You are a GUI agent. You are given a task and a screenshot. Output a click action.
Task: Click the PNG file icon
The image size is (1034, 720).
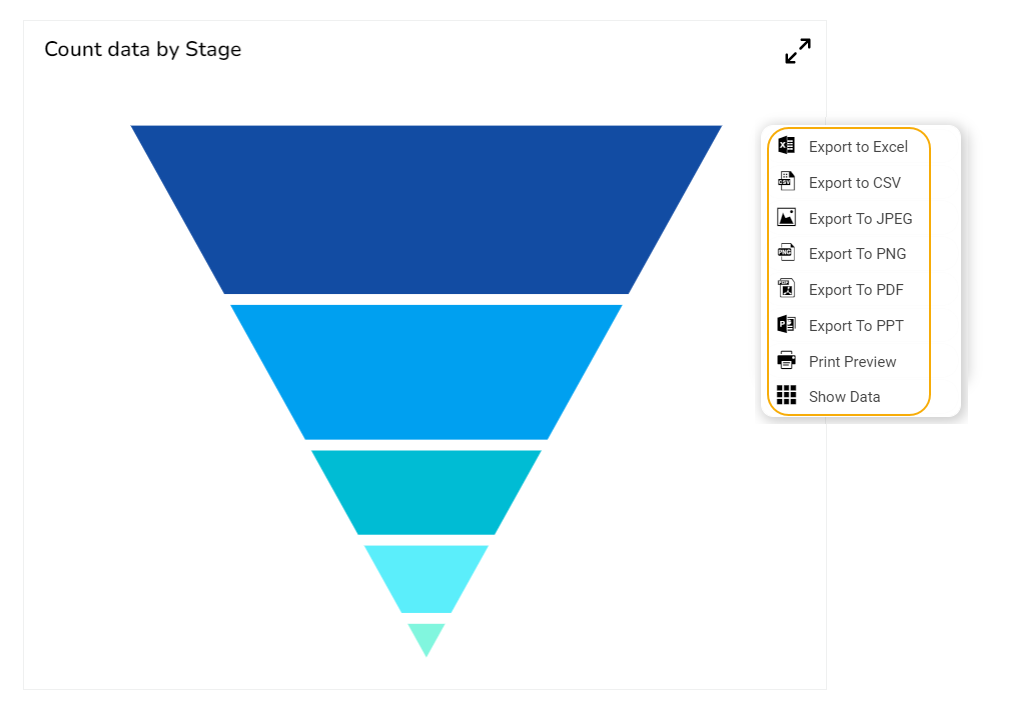click(787, 253)
